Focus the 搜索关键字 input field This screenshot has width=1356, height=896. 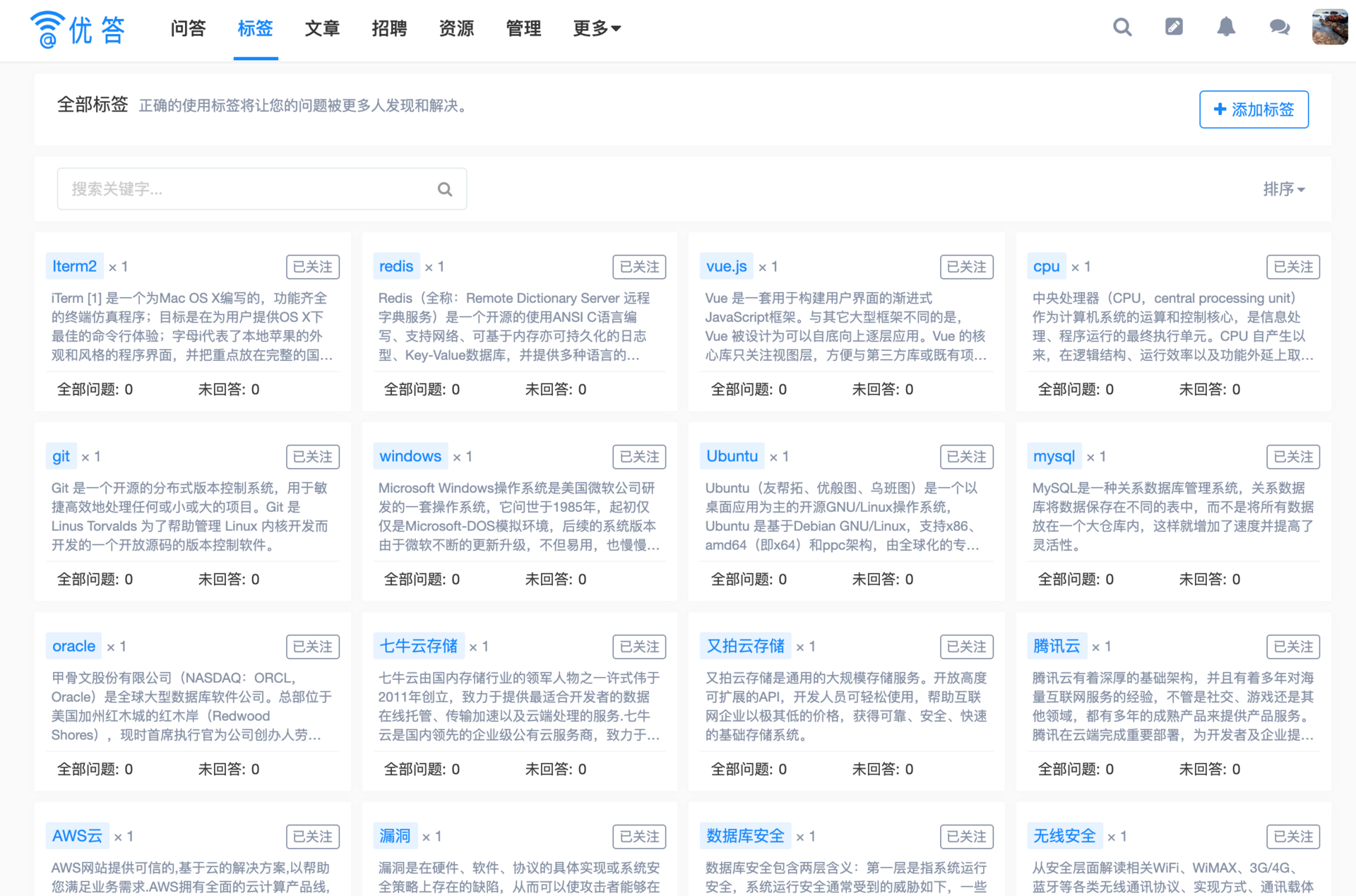point(261,189)
